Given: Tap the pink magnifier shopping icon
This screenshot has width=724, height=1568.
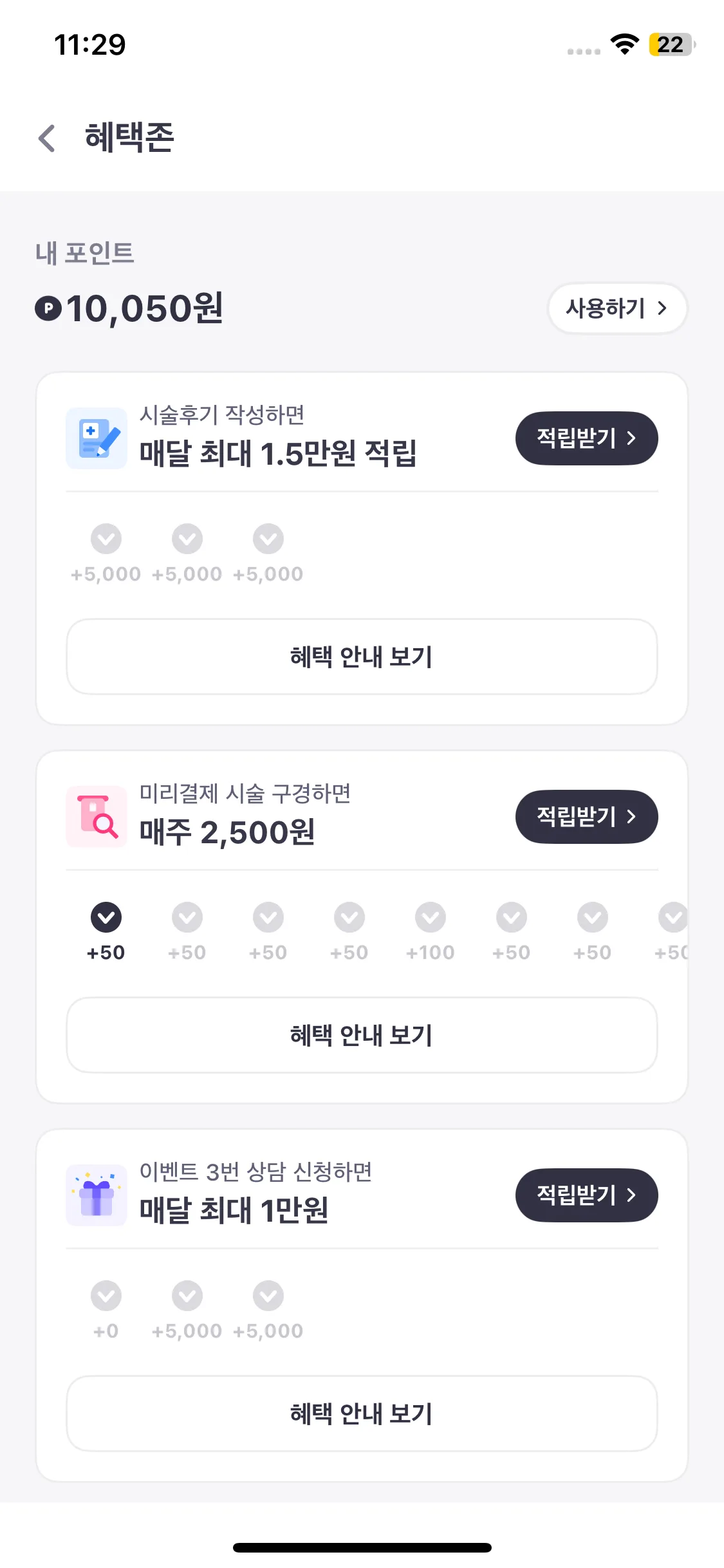Looking at the screenshot, I should pos(97,817).
